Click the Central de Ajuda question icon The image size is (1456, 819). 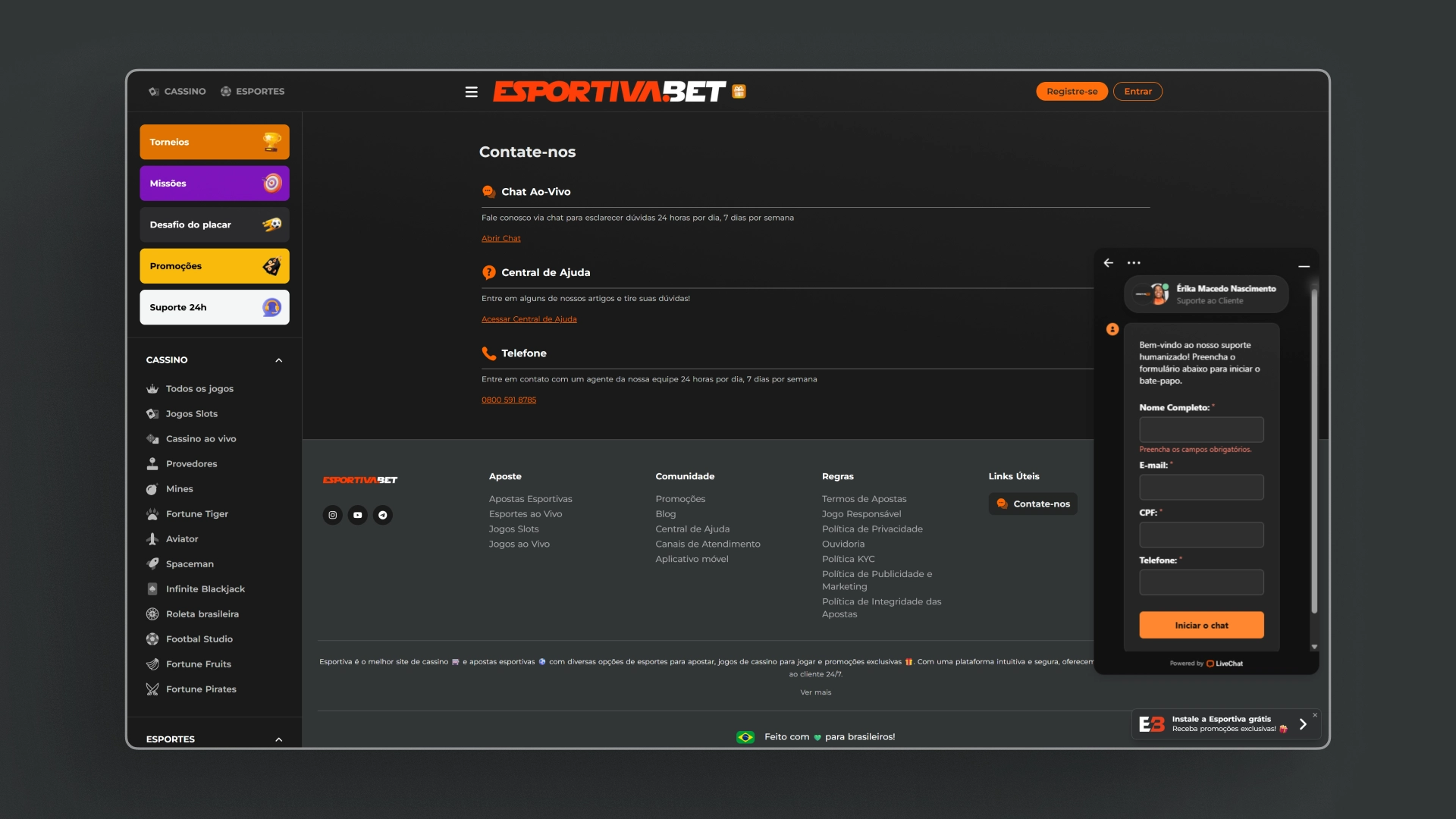489,272
